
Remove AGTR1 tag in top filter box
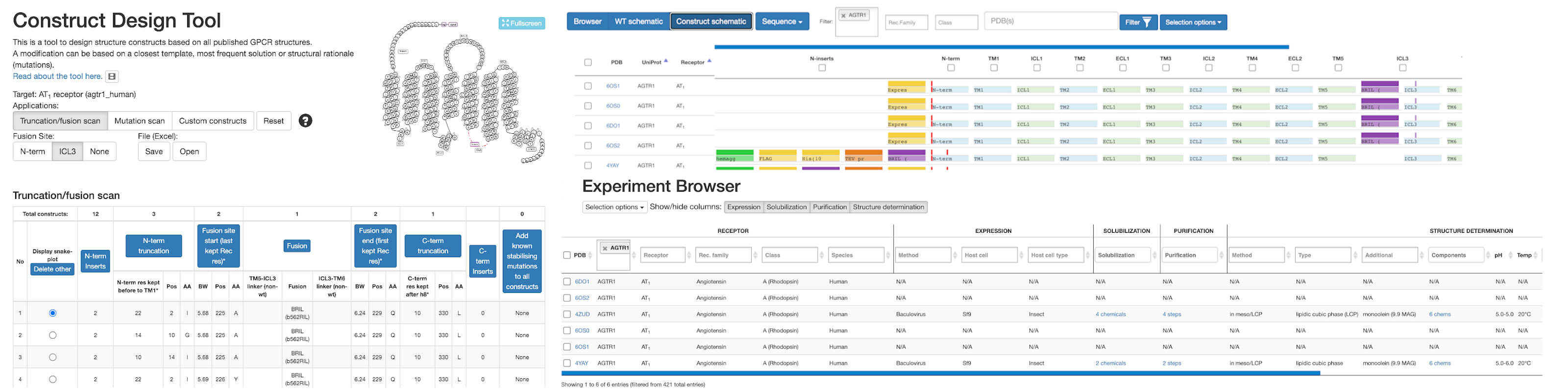point(843,16)
